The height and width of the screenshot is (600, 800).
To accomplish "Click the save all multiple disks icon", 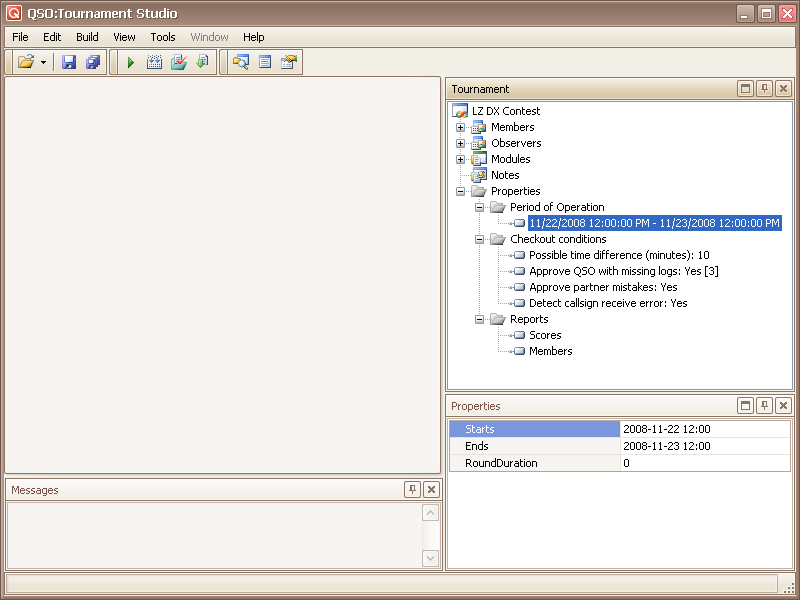I will (x=93, y=63).
